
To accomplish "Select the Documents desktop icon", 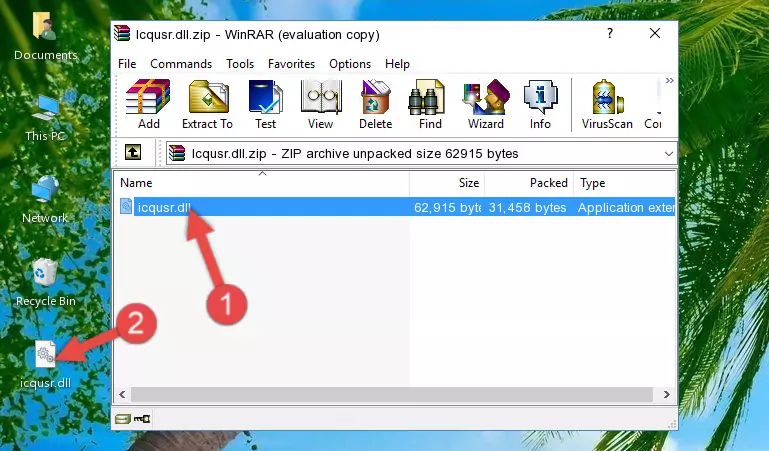I will point(45,36).
